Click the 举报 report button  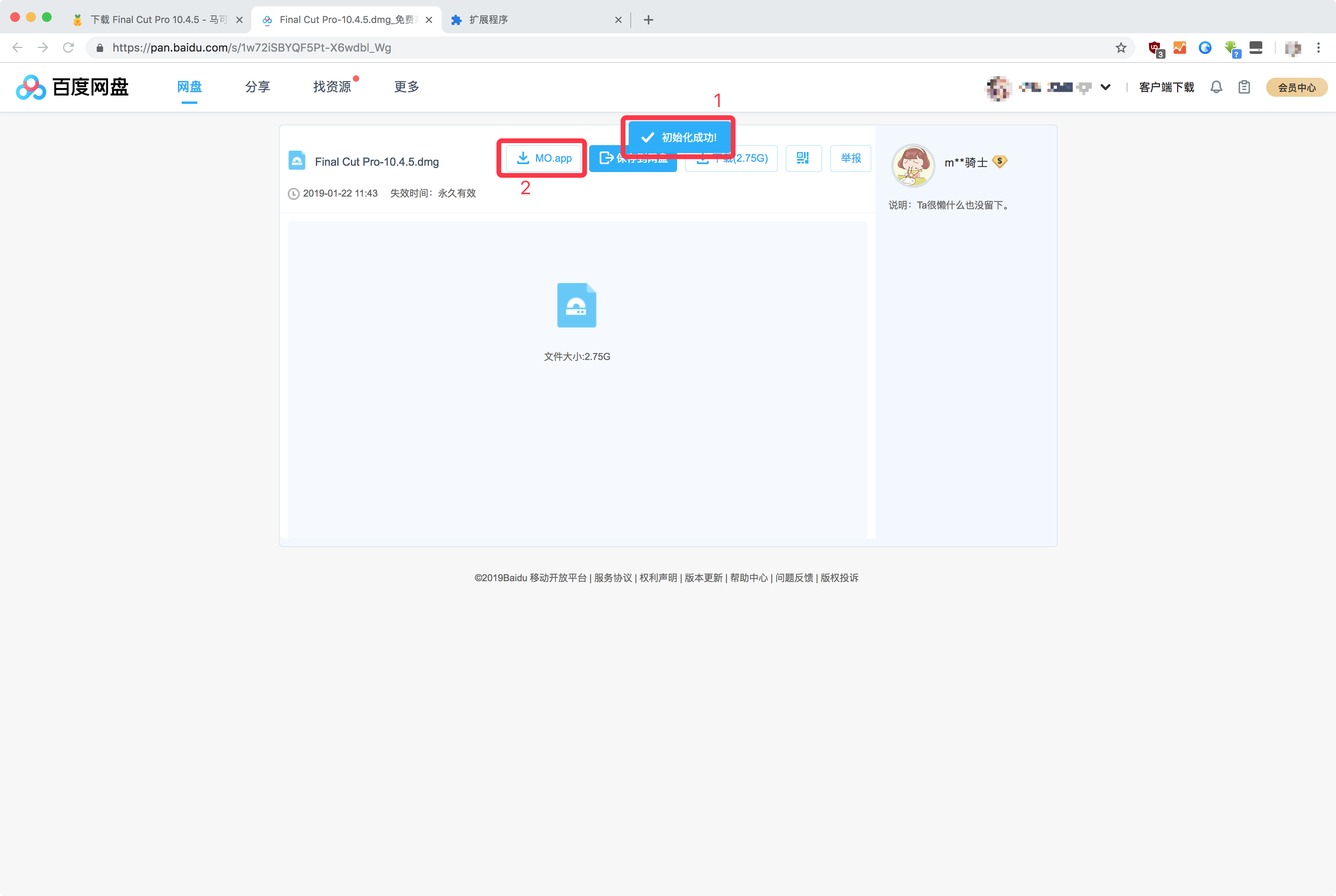(x=850, y=158)
